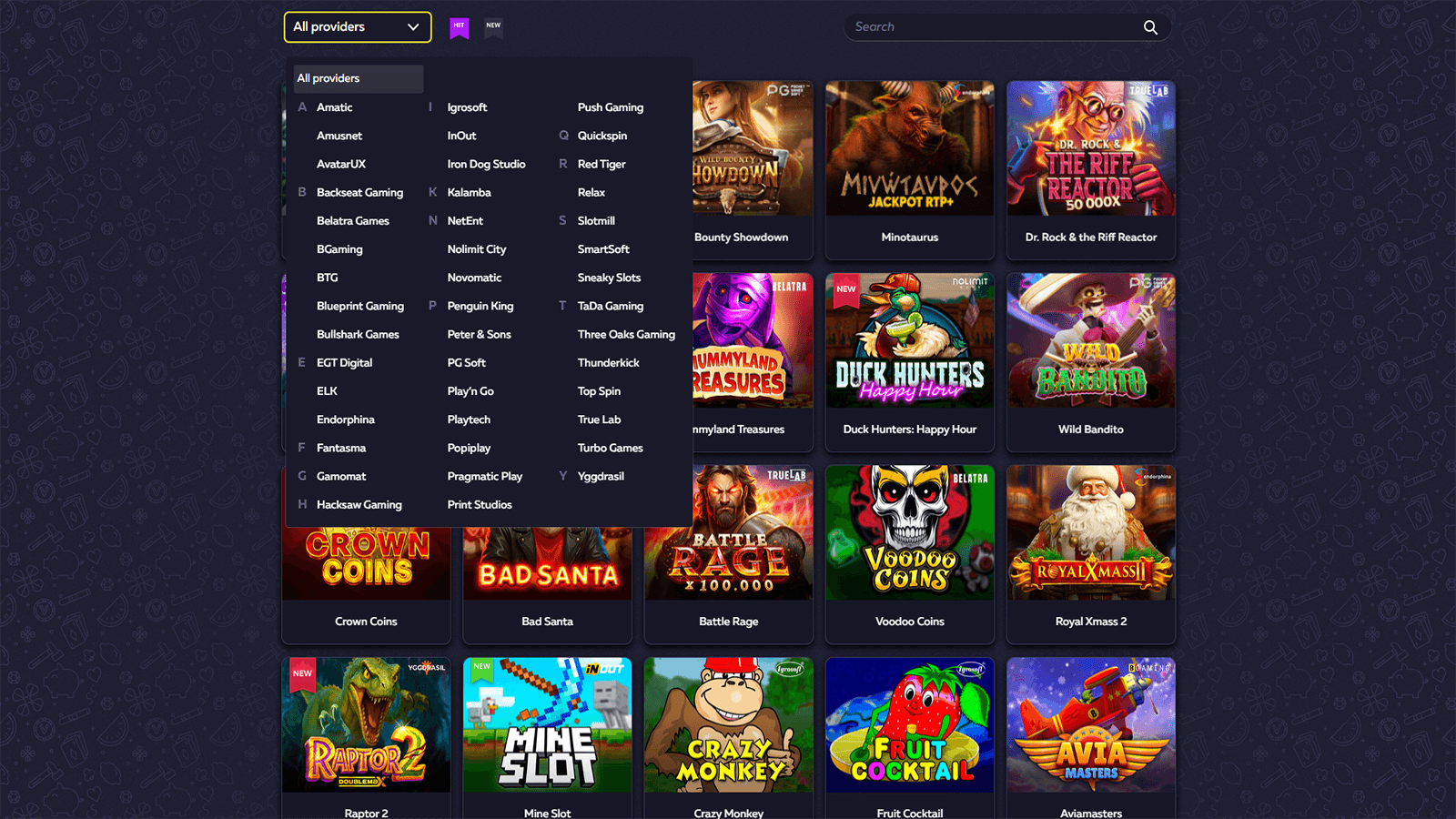Type in the Search input field

[992, 27]
